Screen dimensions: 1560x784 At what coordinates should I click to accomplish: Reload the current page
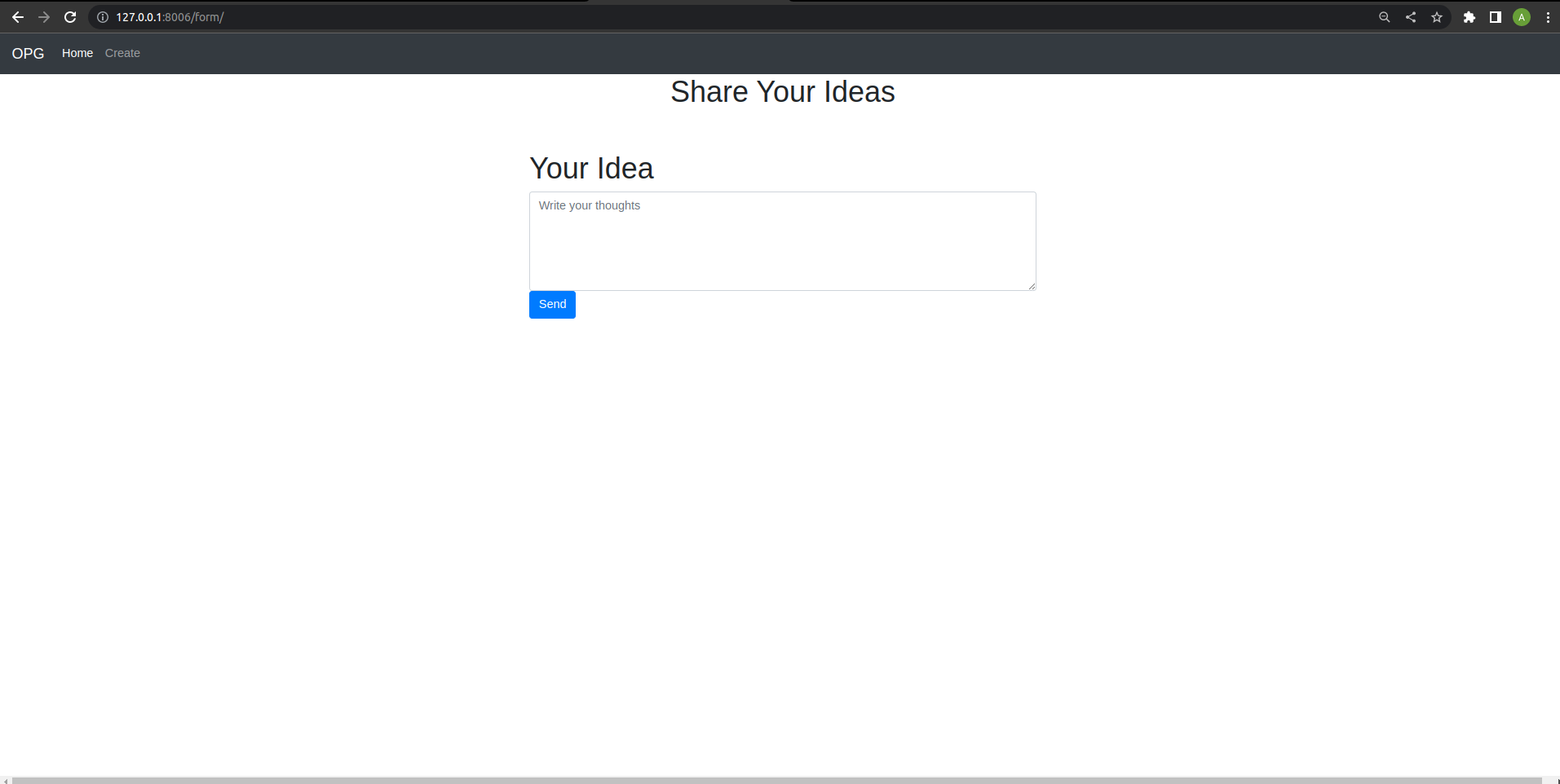pyautogui.click(x=70, y=16)
